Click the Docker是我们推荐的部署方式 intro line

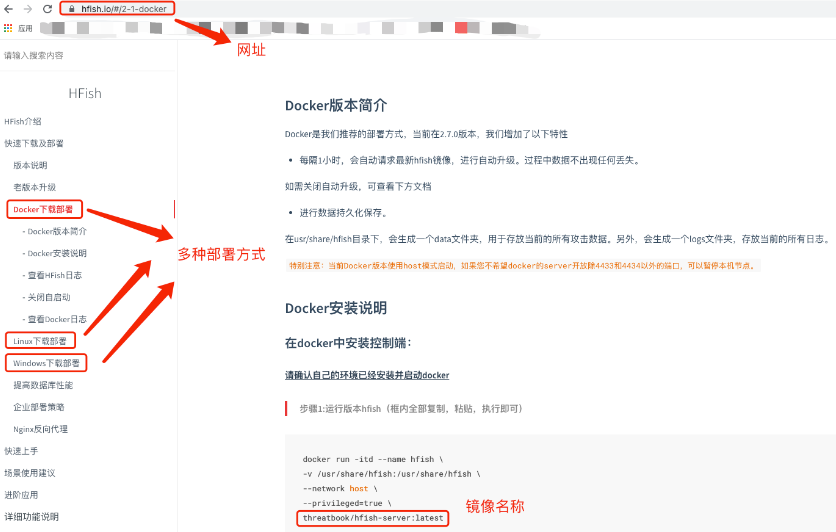[426, 134]
